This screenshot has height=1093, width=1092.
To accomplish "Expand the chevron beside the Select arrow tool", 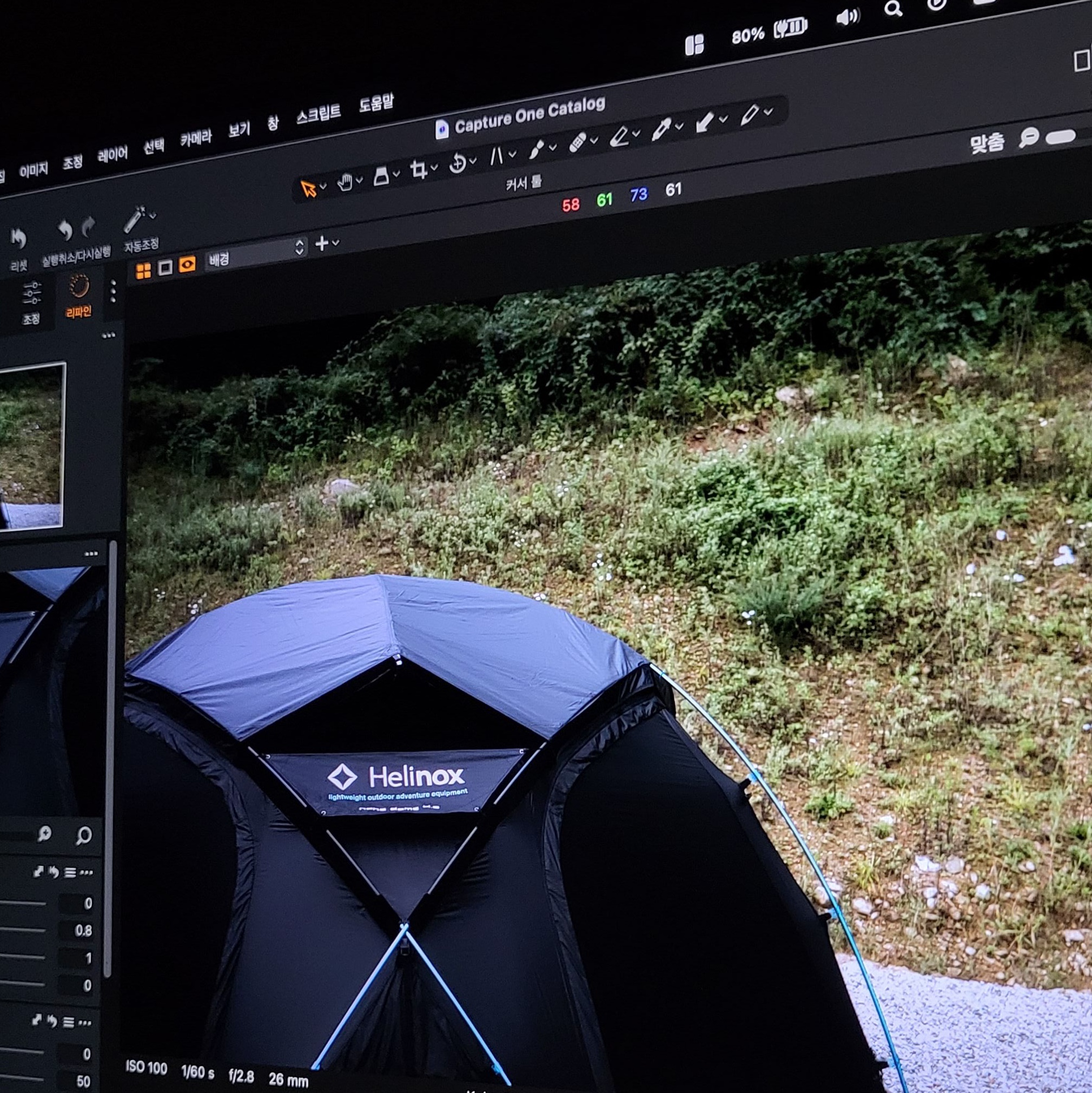I will point(323,186).
